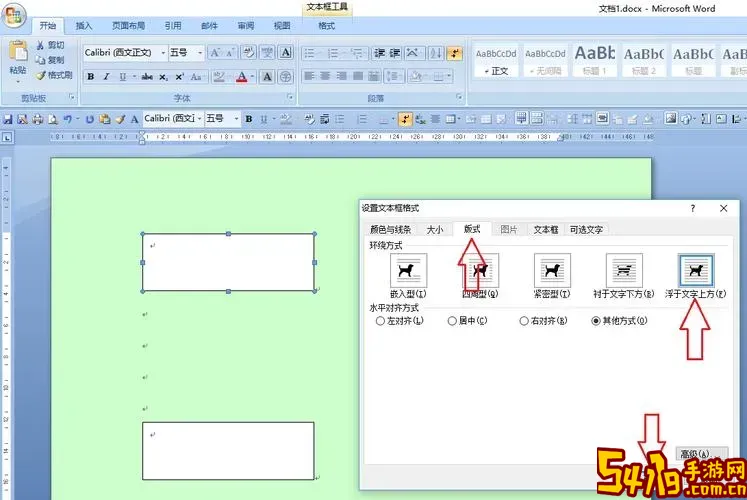Viewport: 747px width, 500px height.
Task: Select 嵌入型 wrapping style
Action: tap(408, 270)
